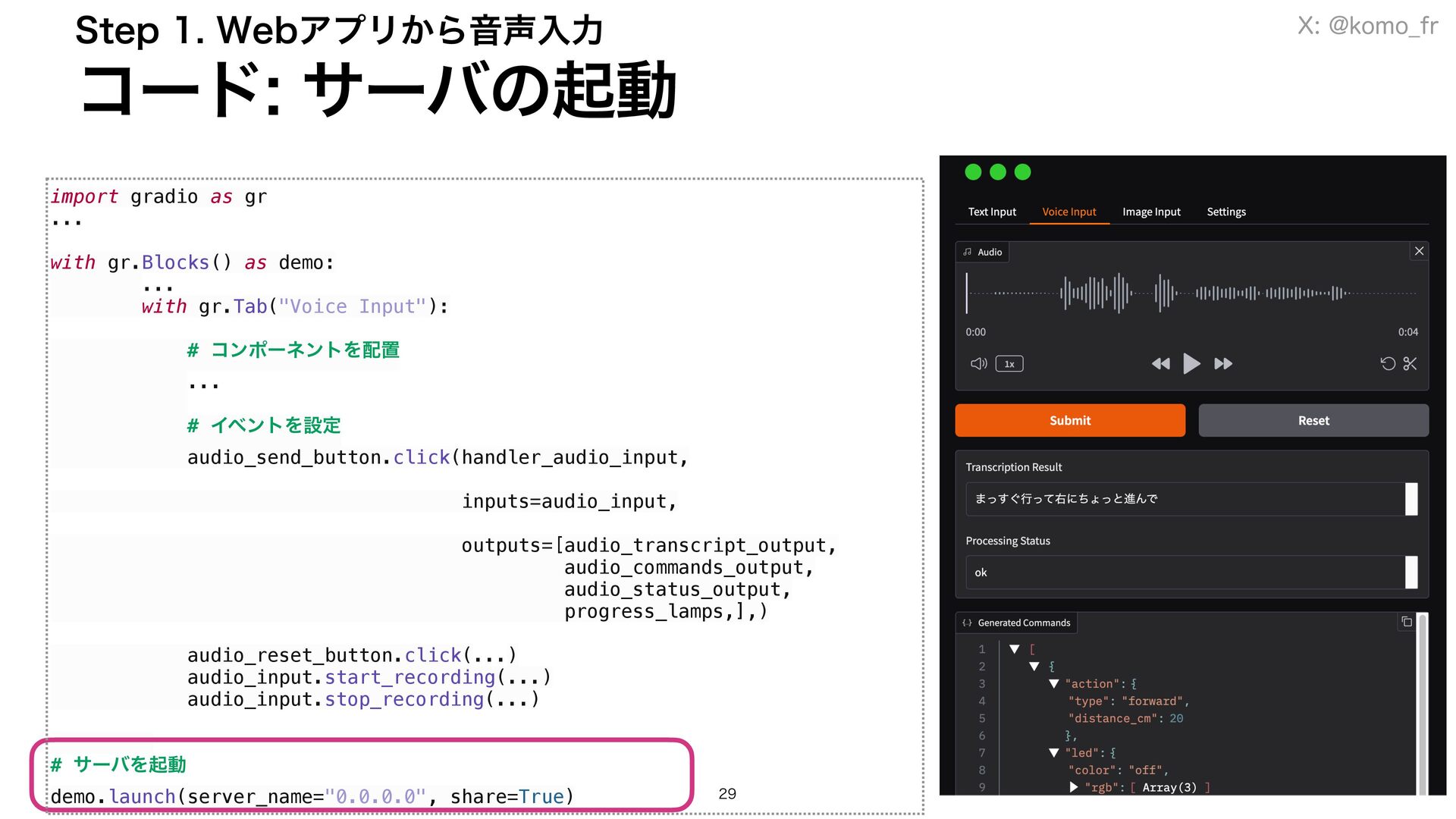This screenshot has width=1456, height=819.
Task: Click the rewind audio icon
Action: (x=1160, y=364)
